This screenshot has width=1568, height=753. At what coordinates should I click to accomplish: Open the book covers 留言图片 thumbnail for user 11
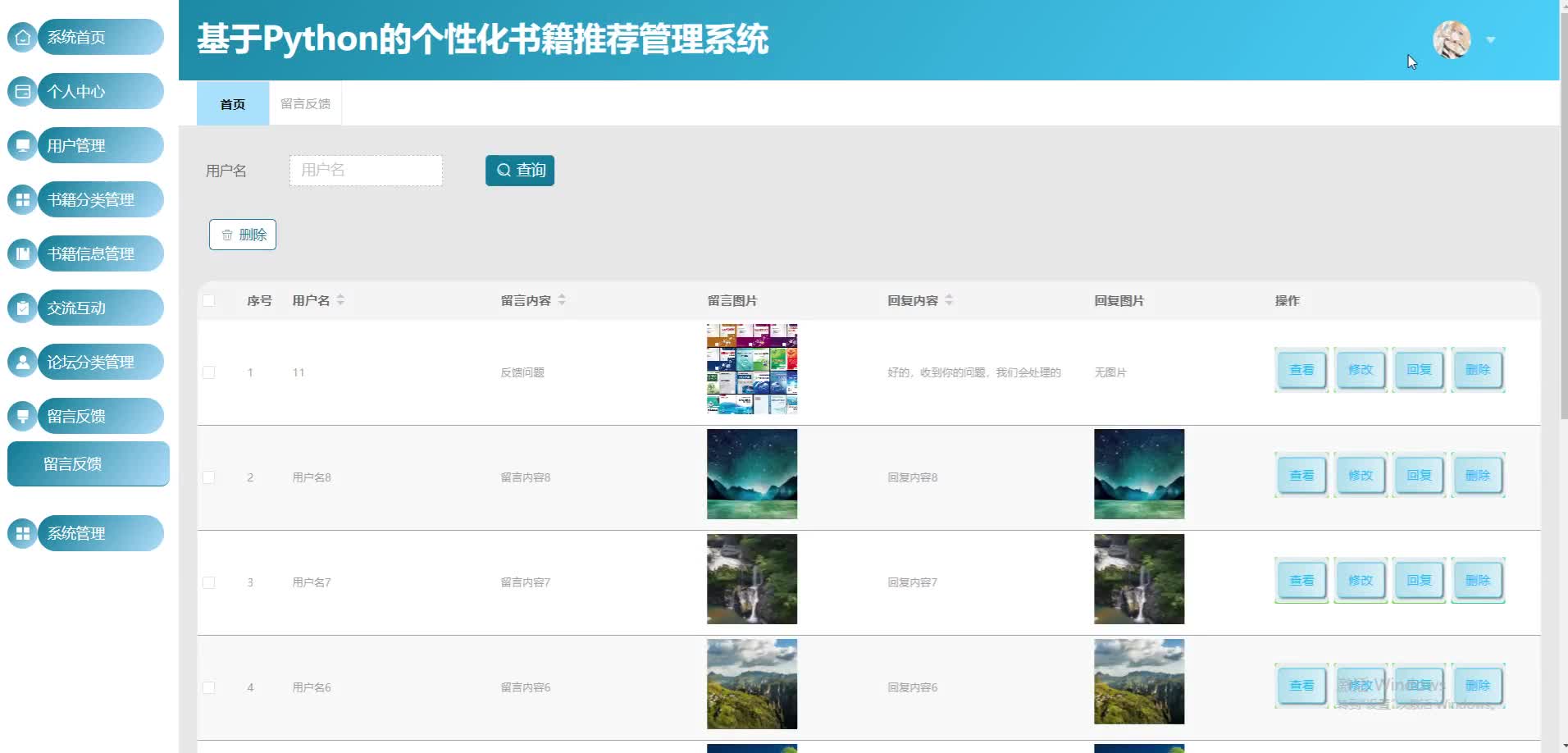click(752, 369)
